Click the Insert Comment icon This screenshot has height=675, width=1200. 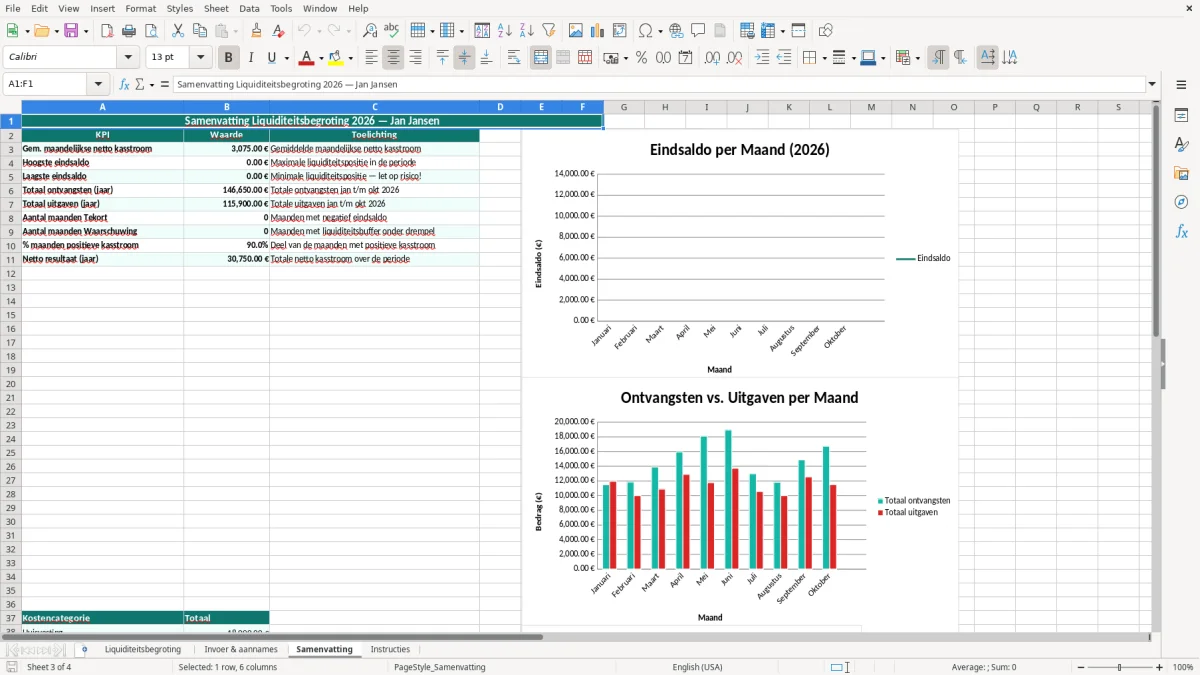coord(698,31)
